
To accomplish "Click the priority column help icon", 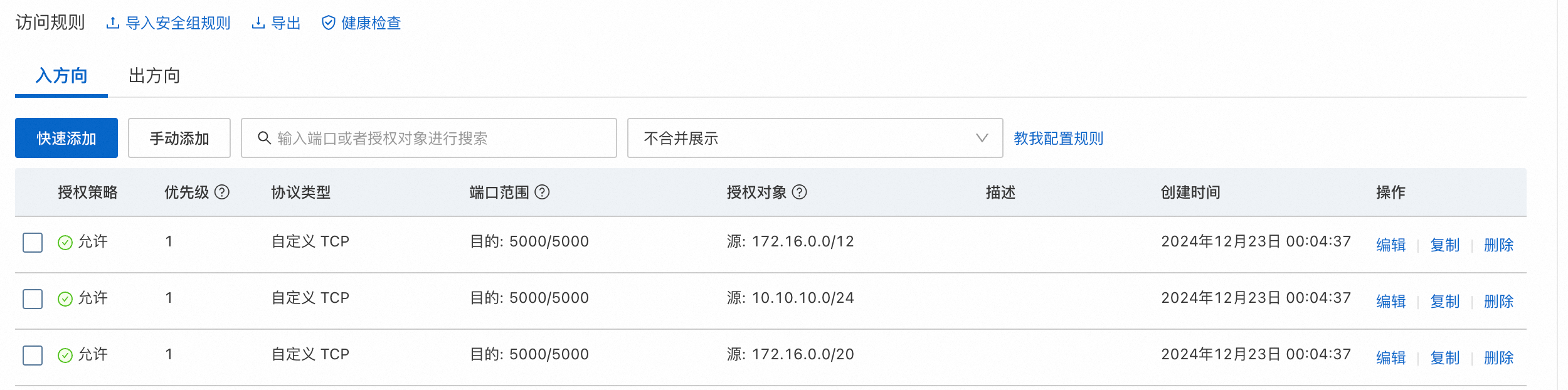I will [x=222, y=192].
